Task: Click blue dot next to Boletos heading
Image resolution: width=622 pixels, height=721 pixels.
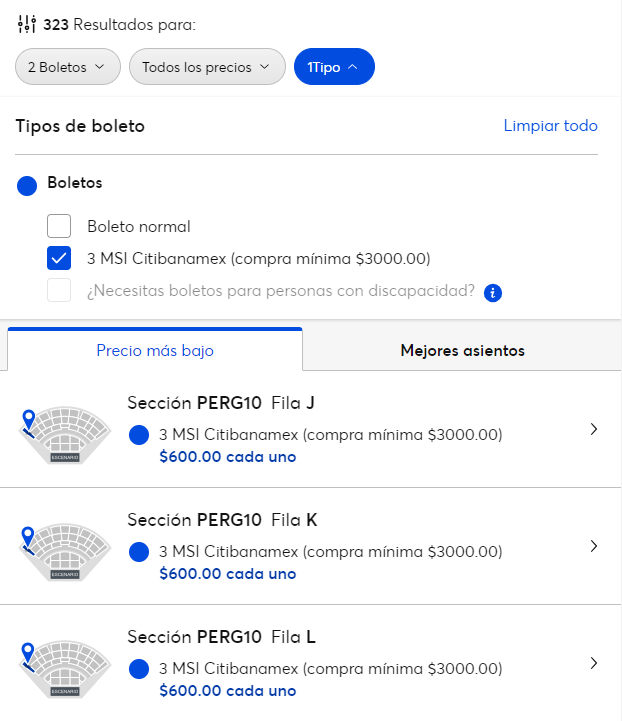Action: pos(27,185)
